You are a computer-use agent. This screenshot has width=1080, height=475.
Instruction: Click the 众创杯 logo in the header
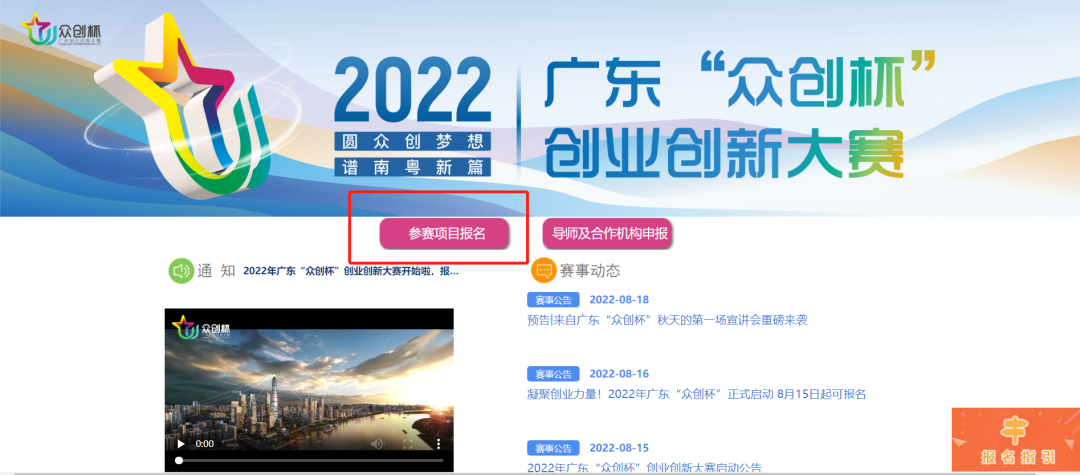[x=62, y=31]
